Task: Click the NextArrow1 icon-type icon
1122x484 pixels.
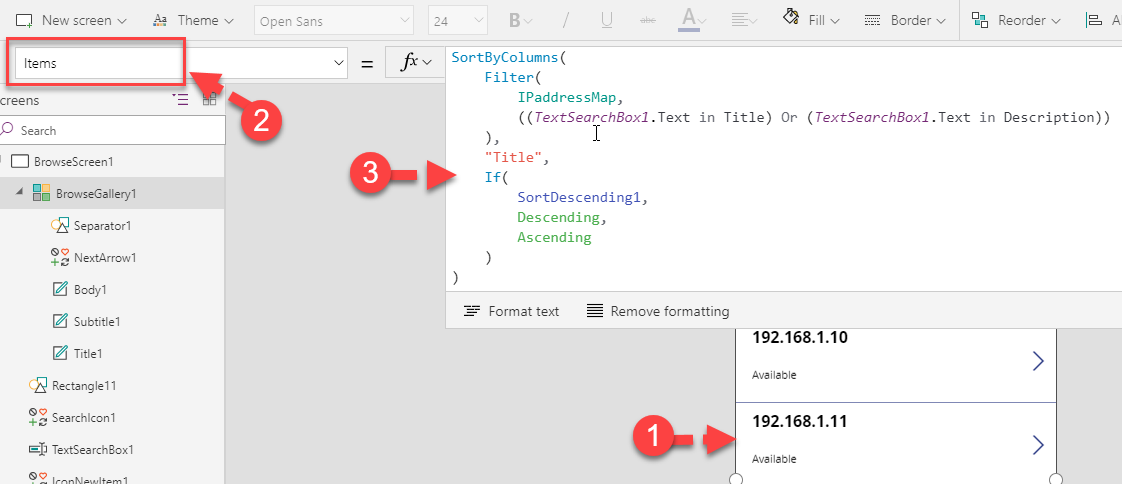Action: click(x=59, y=257)
